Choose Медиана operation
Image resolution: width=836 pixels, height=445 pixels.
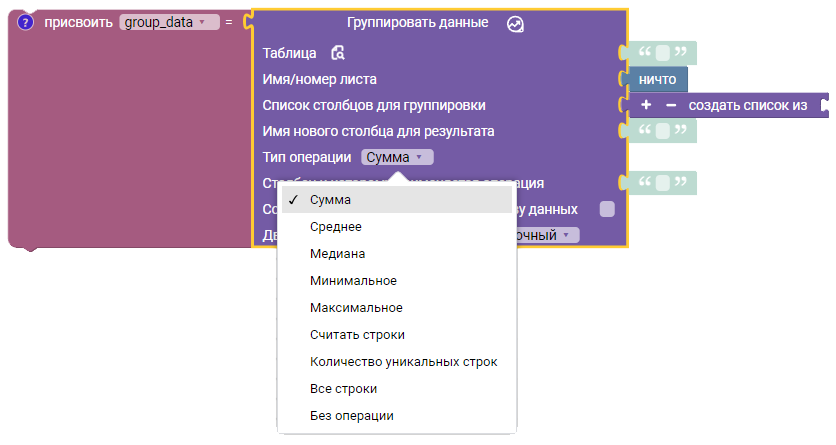tap(397, 254)
